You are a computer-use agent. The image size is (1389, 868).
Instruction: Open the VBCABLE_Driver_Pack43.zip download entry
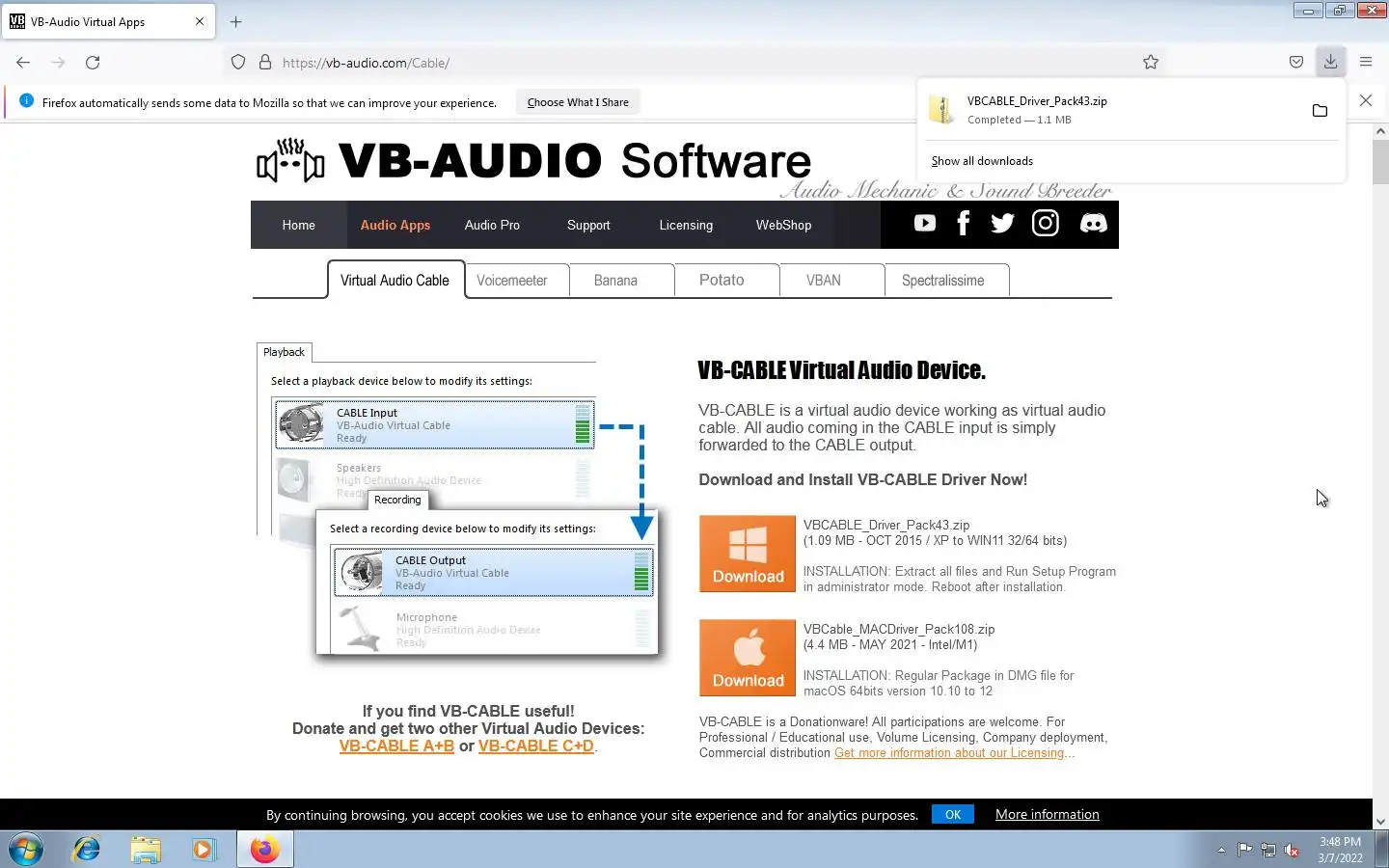[1109, 110]
